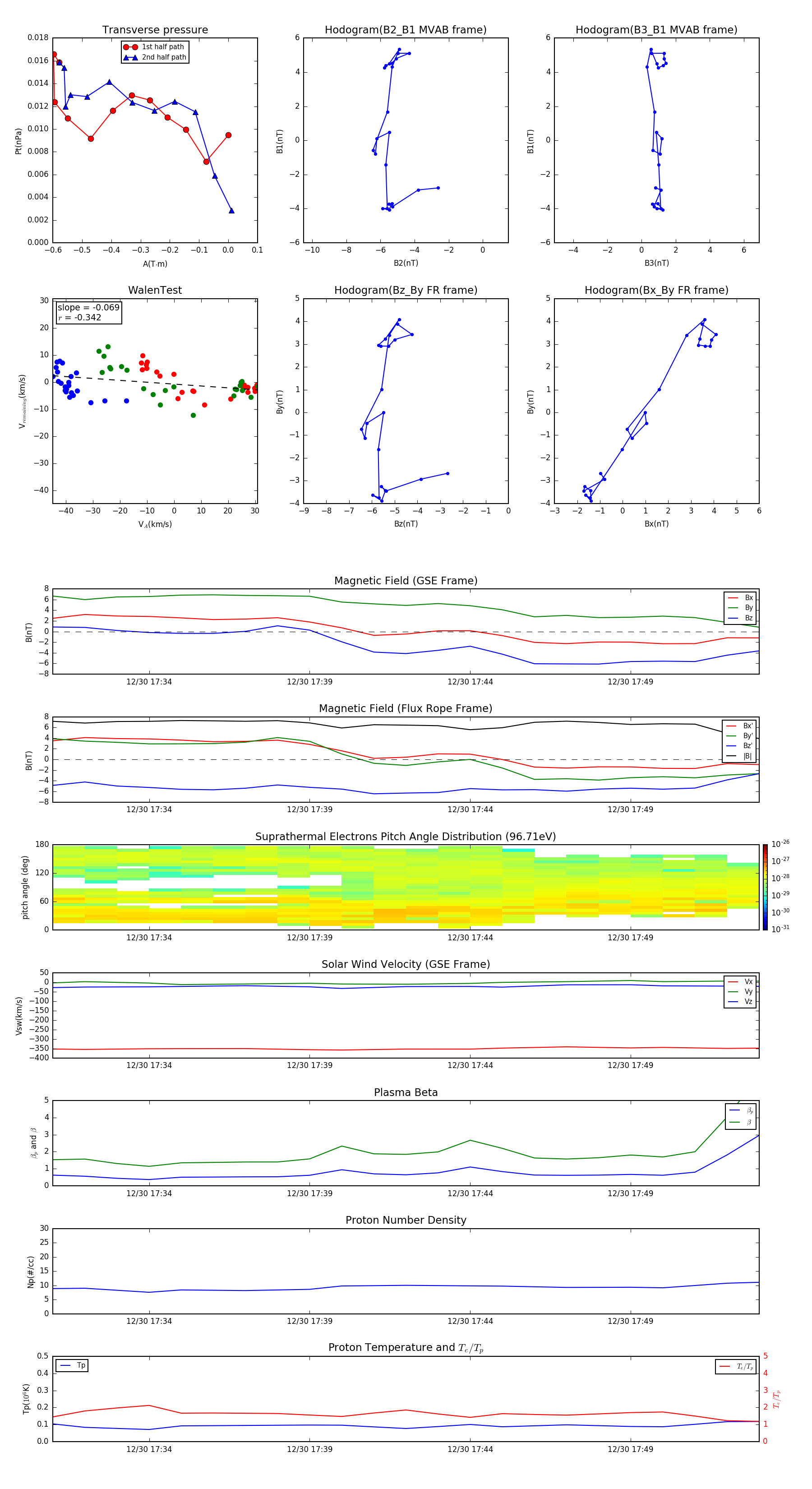Image resolution: width=812 pixels, height=1489 pixels.
Task: Click the 'Proton Number Density' title
Action: tap(406, 1220)
